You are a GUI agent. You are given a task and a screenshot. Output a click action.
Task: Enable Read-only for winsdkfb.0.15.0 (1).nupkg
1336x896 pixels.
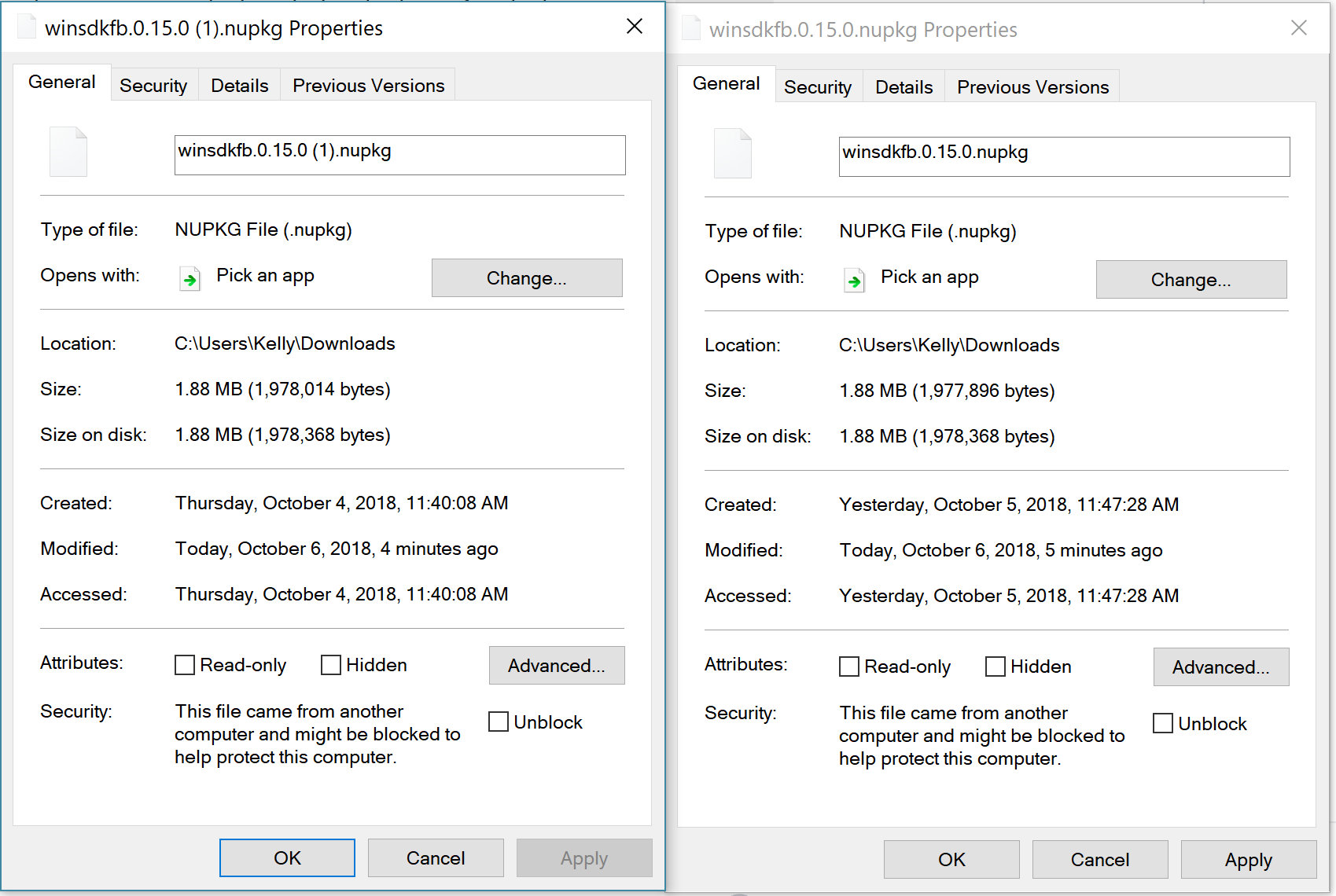pyautogui.click(x=184, y=665)
